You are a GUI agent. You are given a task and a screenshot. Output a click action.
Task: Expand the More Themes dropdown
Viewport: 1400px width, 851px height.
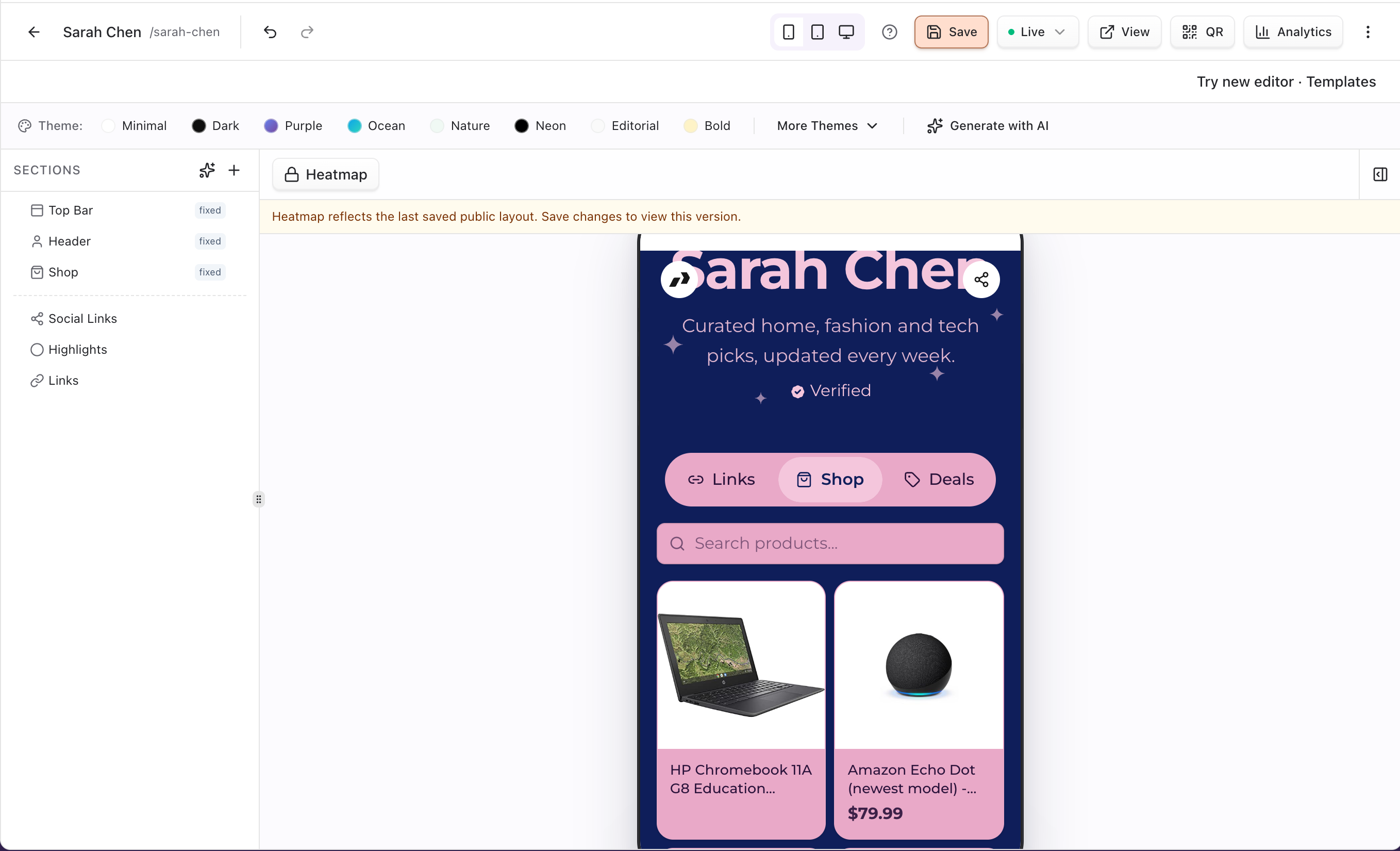point(827,126)
